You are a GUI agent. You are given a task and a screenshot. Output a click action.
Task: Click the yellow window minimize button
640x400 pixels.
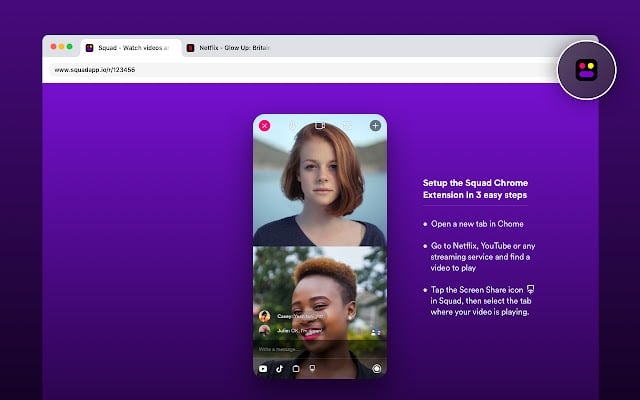62,47
